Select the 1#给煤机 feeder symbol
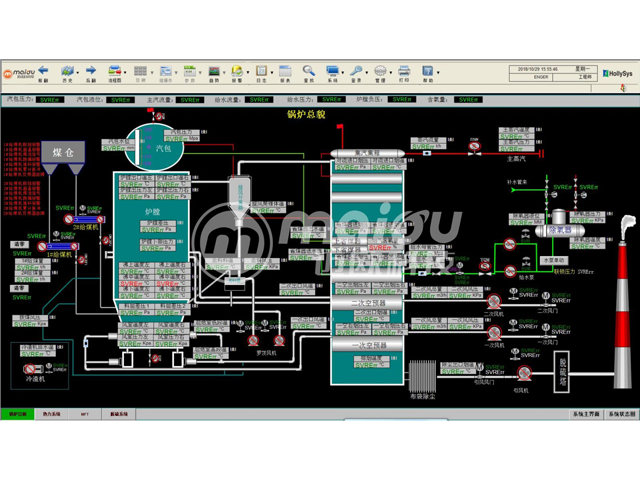This screenshot has height=480, width=640. tap(58, 247)
